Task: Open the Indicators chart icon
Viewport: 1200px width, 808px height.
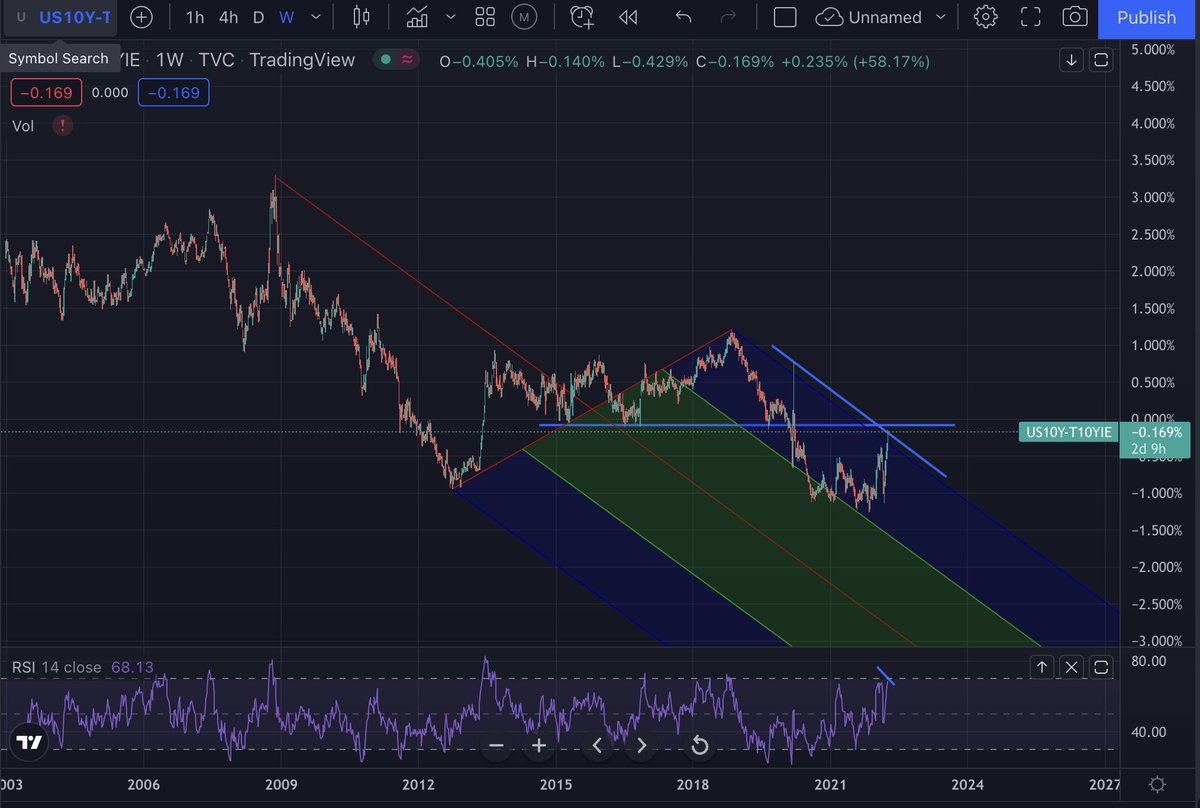Action: 418,17
